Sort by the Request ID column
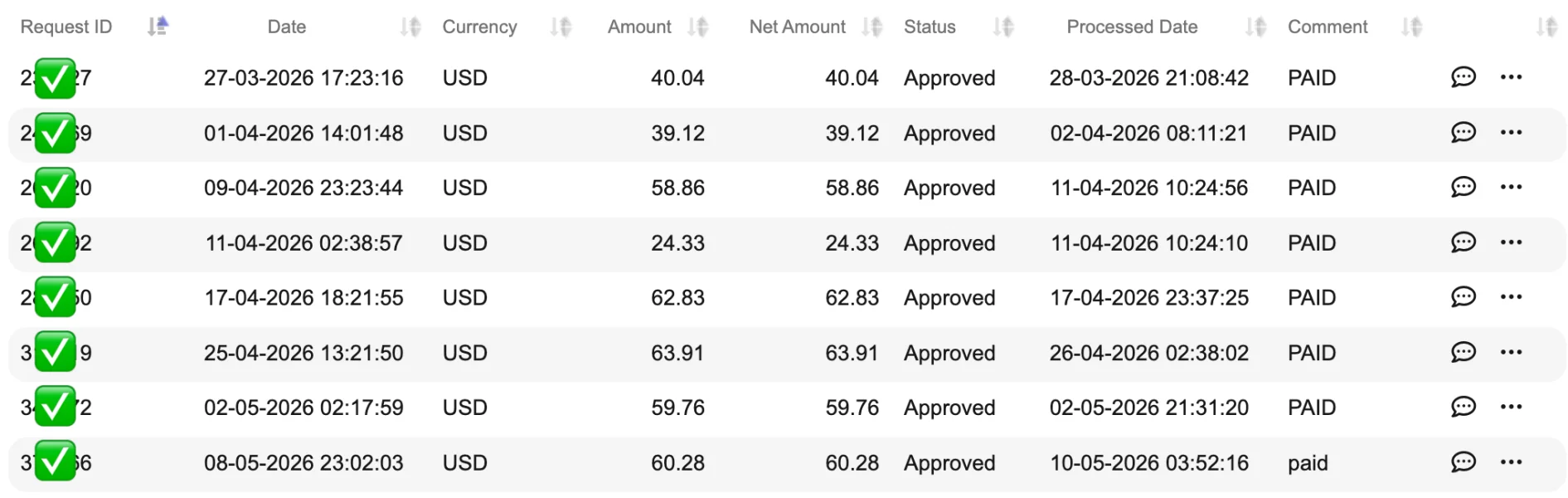1568x498 pixels. click(x=158, y=27)
